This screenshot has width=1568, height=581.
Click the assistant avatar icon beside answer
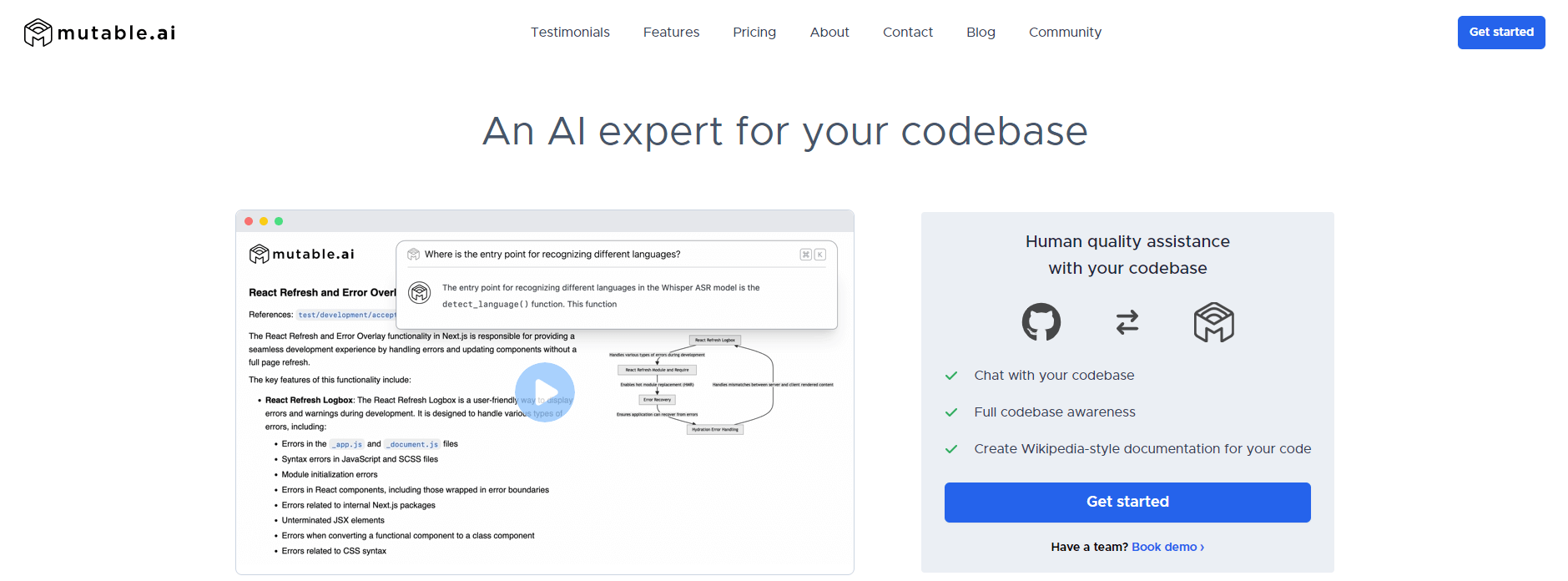[x=419, y=292]
